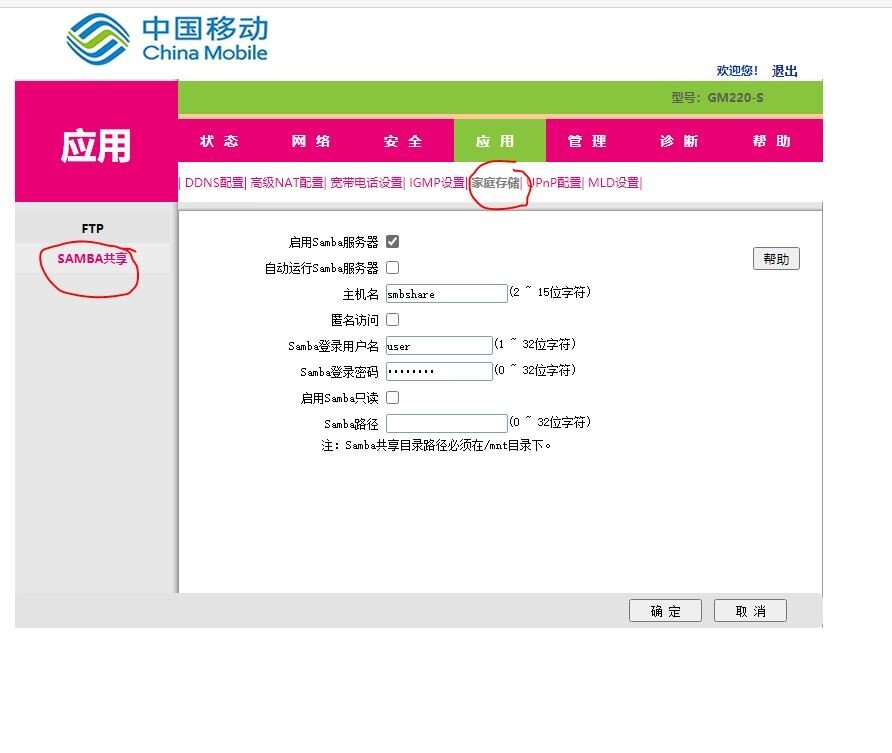Click the large 应用 section heading
The height and width of the screenshot is (753, 892).
(96, 146)
